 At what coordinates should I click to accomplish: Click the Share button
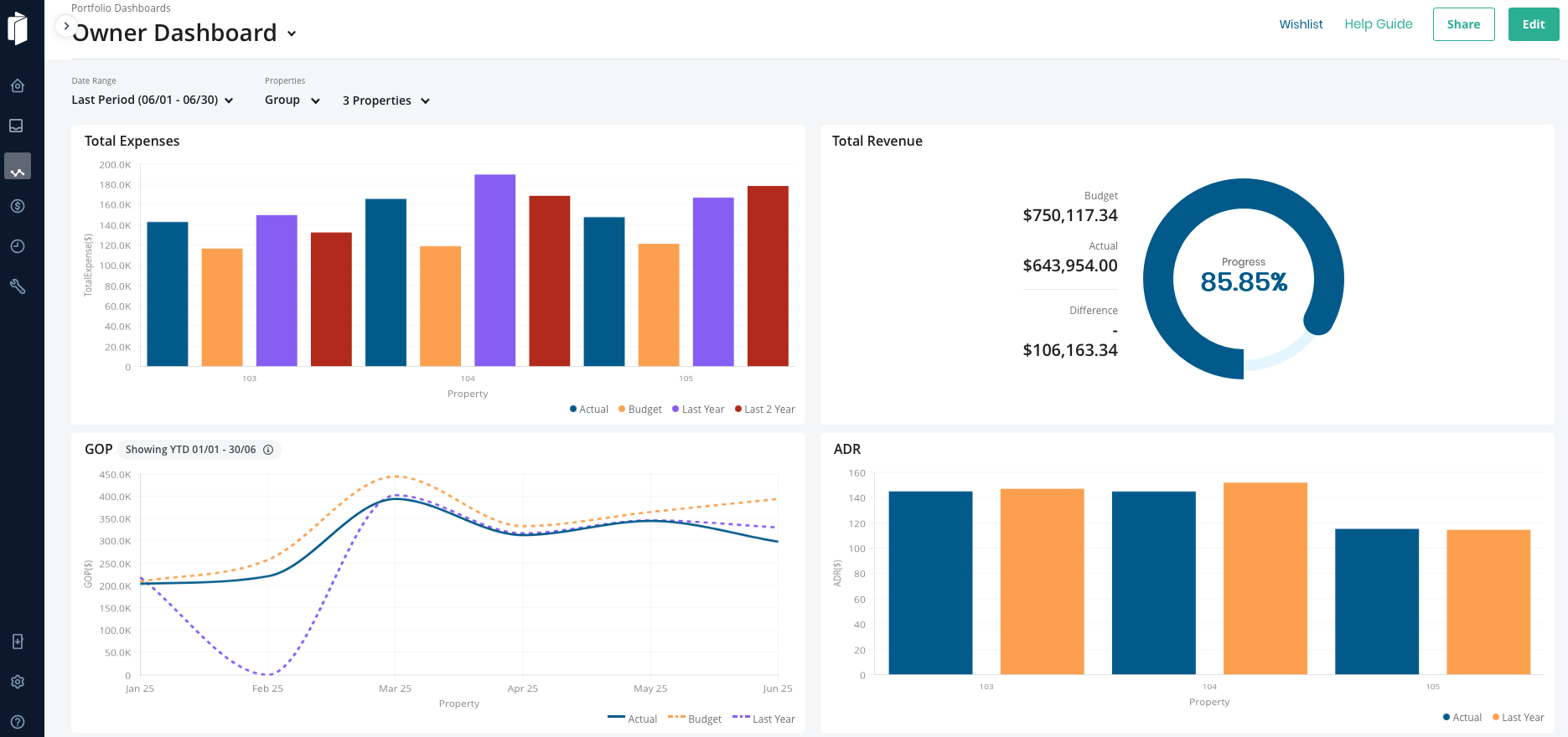(x=1463, y=24)
